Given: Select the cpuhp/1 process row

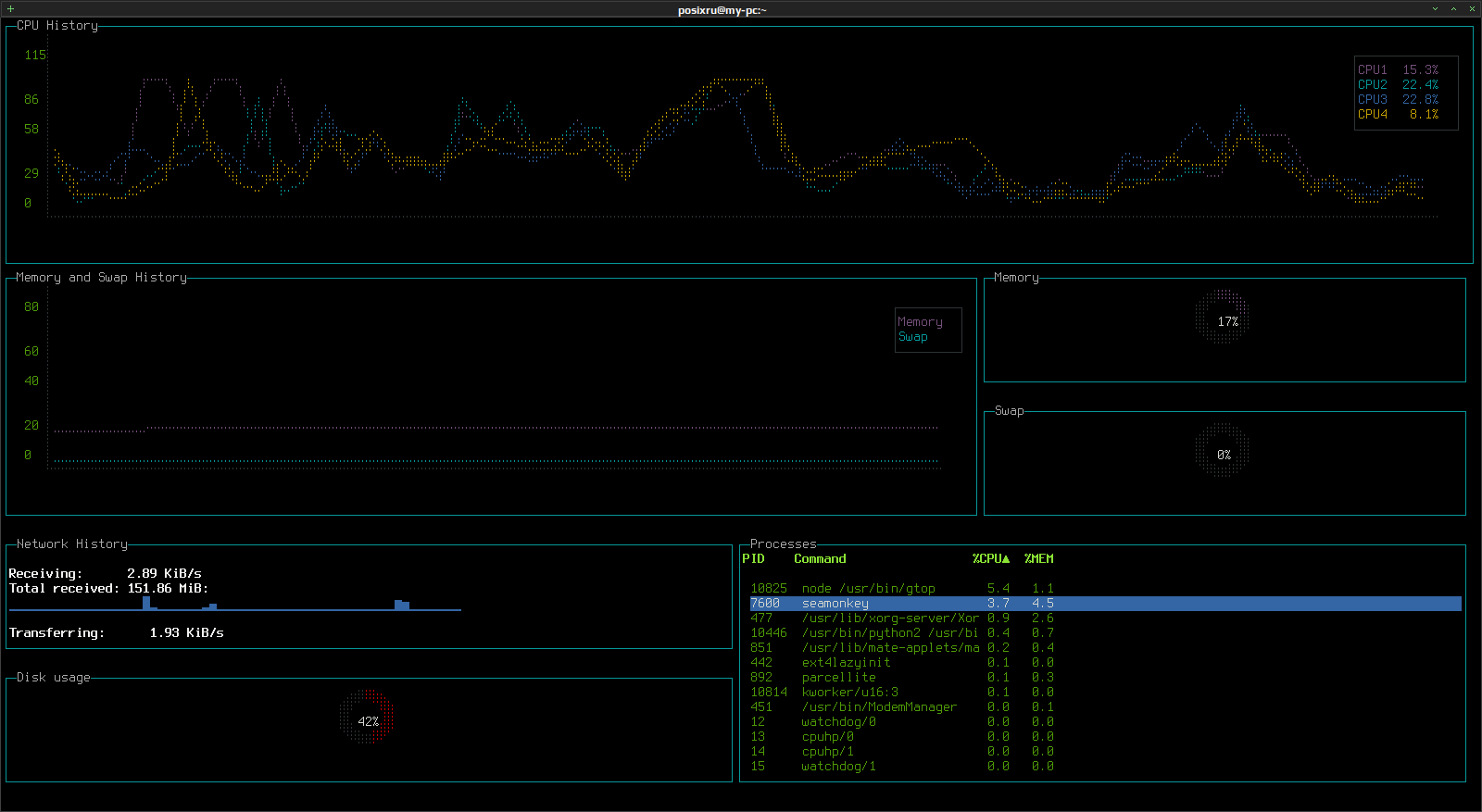Looking at the screenshot, I should (x=1106, y=751).
